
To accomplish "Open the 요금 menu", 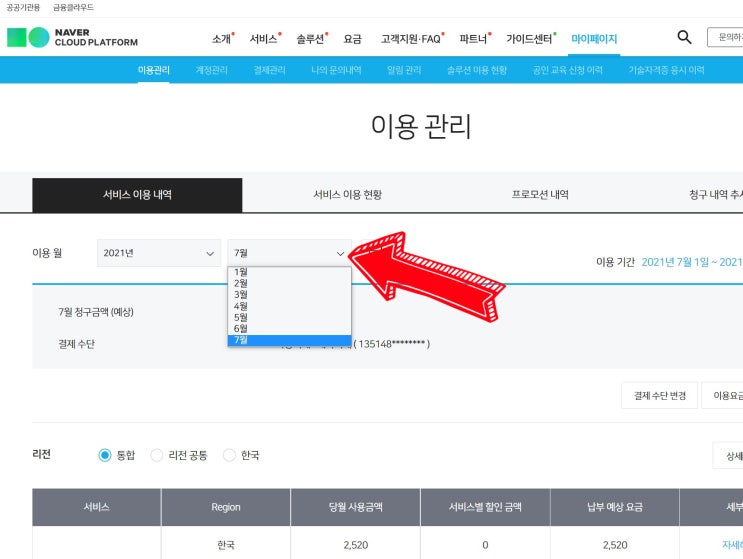I will [x=353, y=39].
